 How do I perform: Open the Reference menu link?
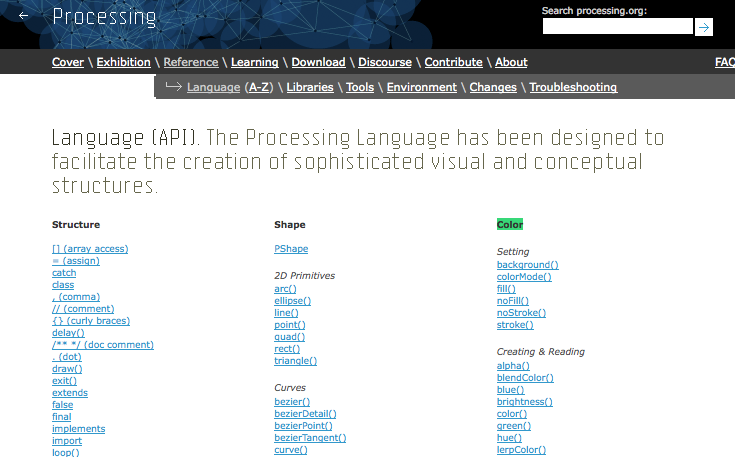click(191, 62)
